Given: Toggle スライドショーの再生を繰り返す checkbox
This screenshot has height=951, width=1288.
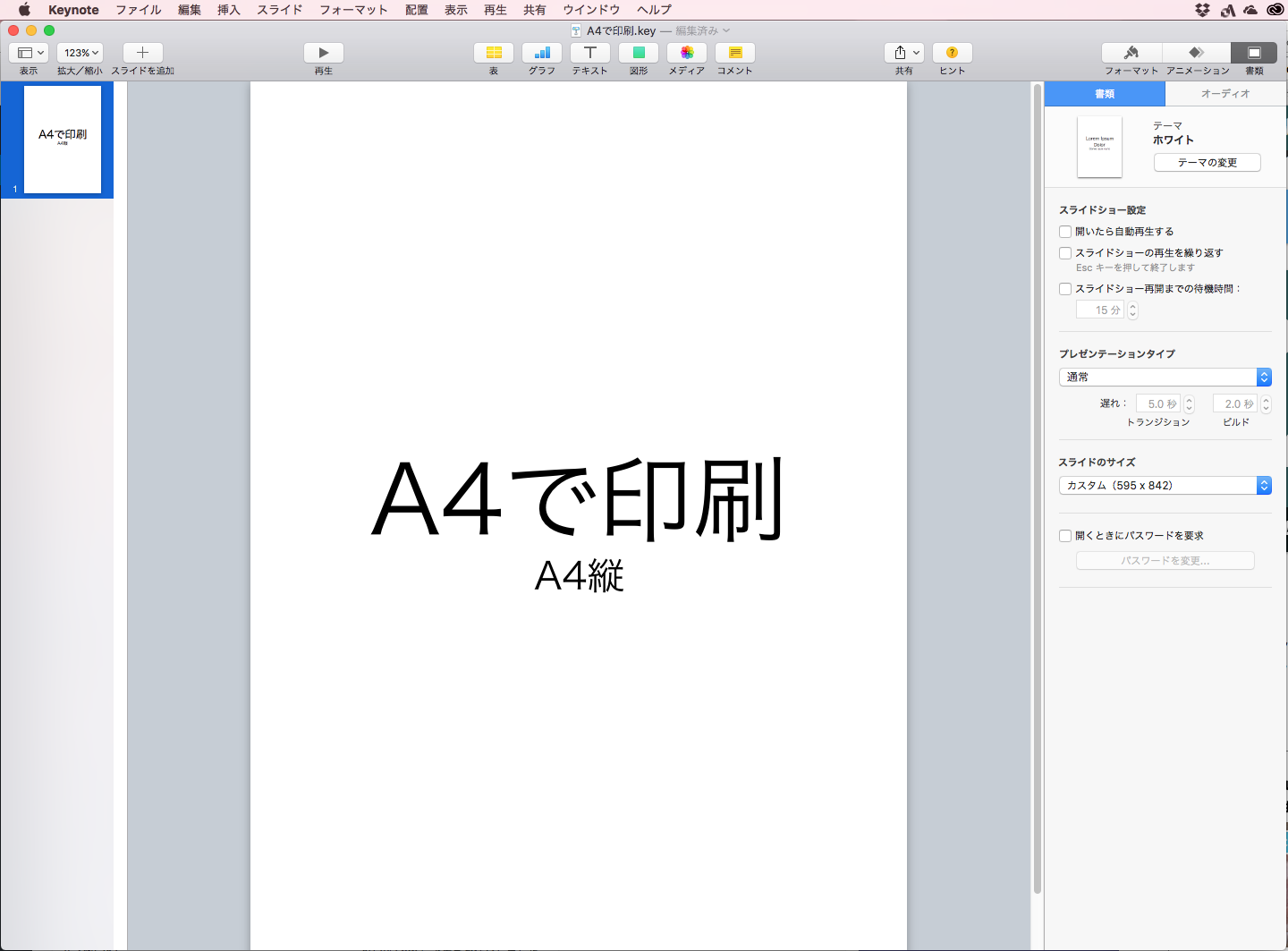Looking at the screenshot, I should 1065,253.
